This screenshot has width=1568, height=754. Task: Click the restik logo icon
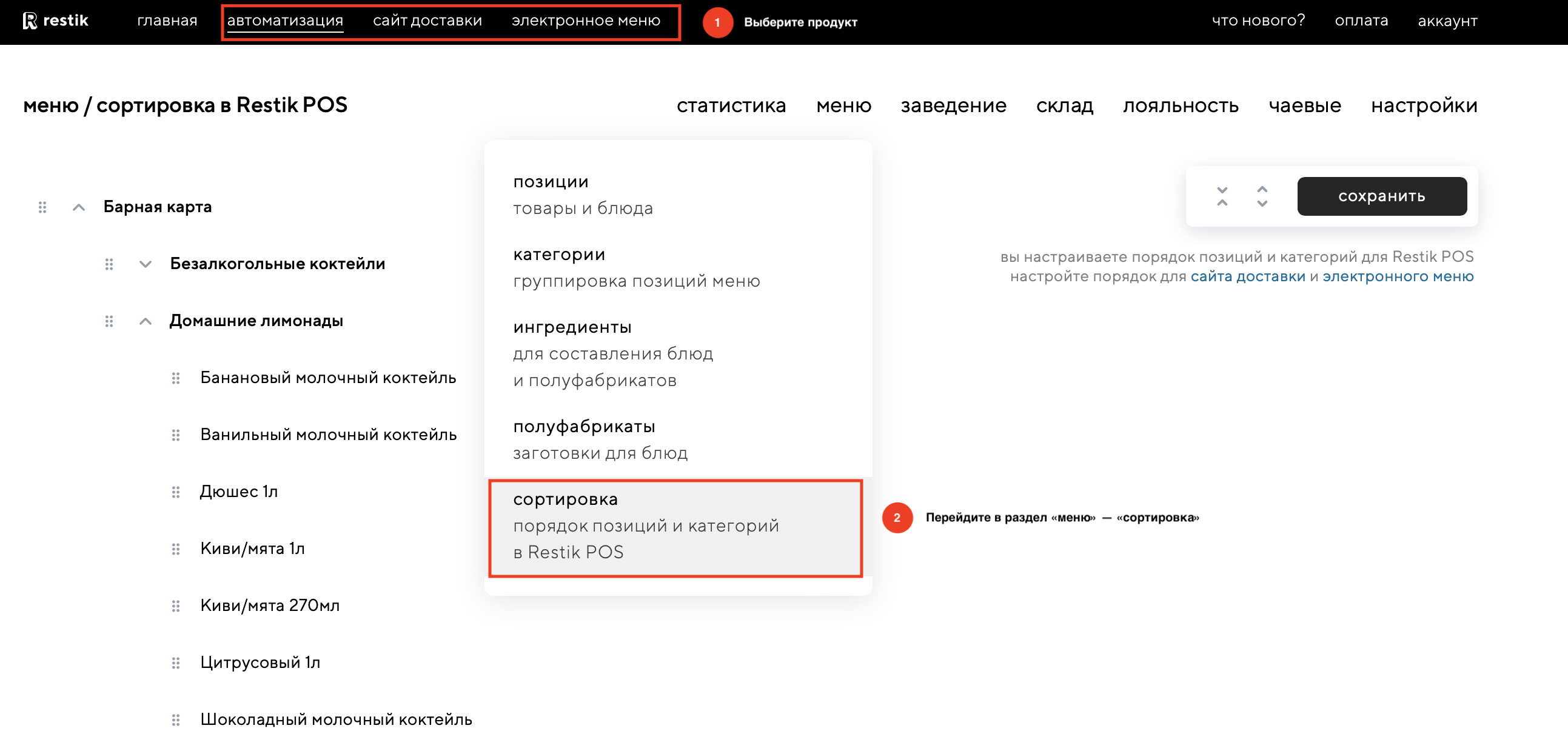pyautogui.click(x=30, y=21)
